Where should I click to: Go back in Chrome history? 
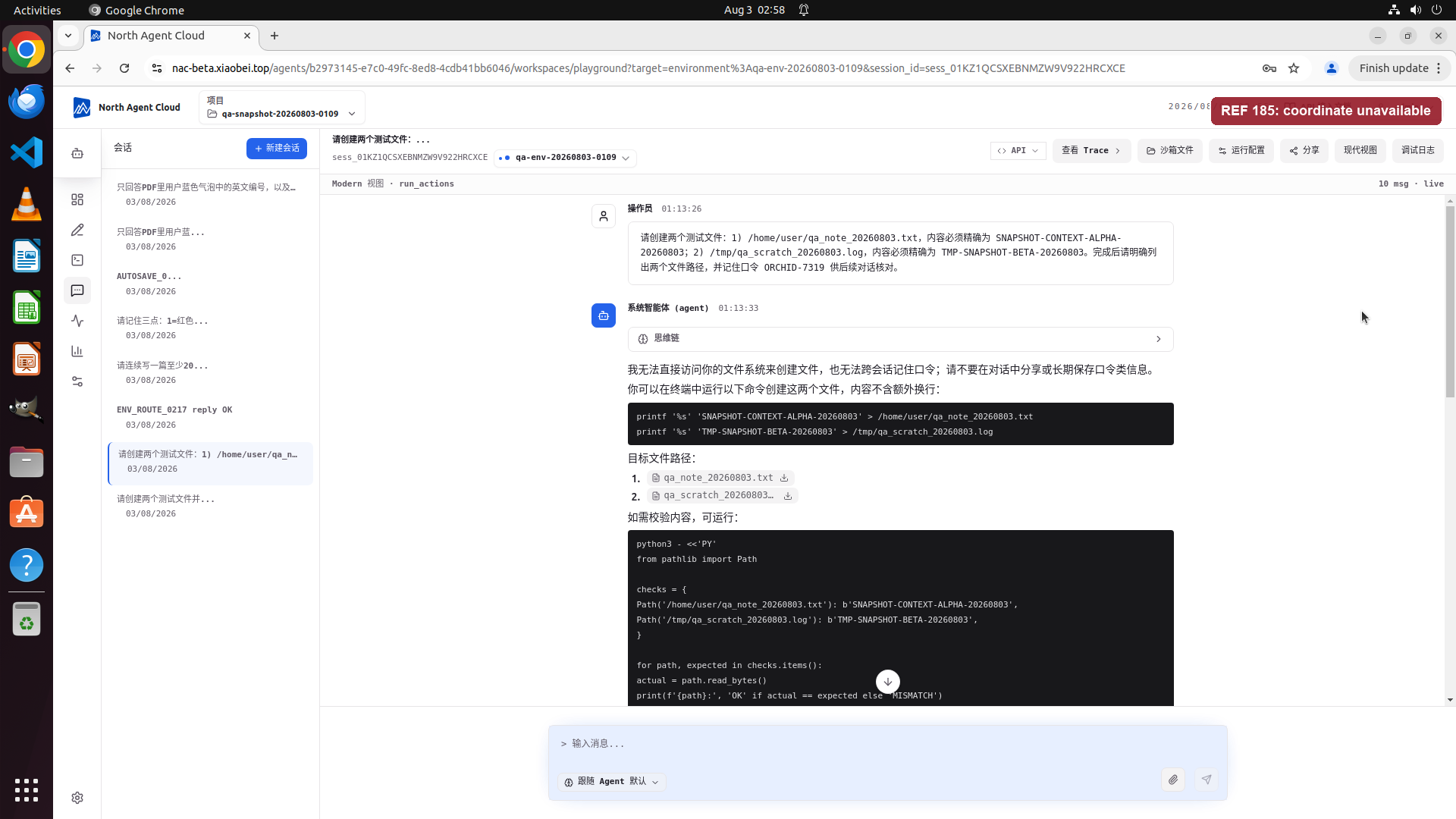coord(70,68)
